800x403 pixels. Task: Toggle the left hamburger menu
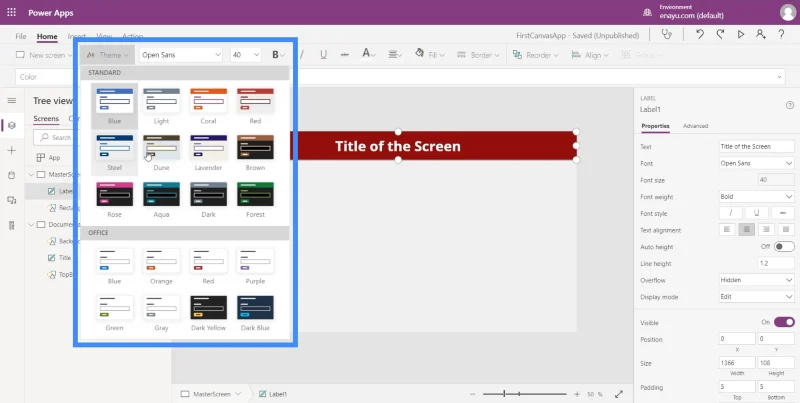(x=12, y=100)
